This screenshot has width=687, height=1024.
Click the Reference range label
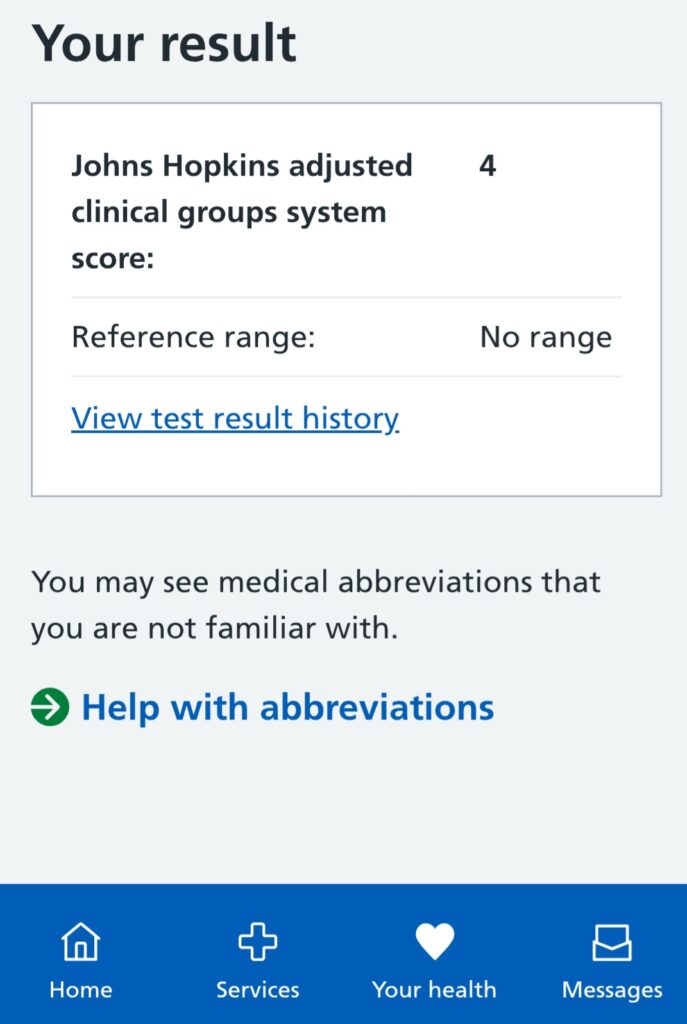pos(193,337)
